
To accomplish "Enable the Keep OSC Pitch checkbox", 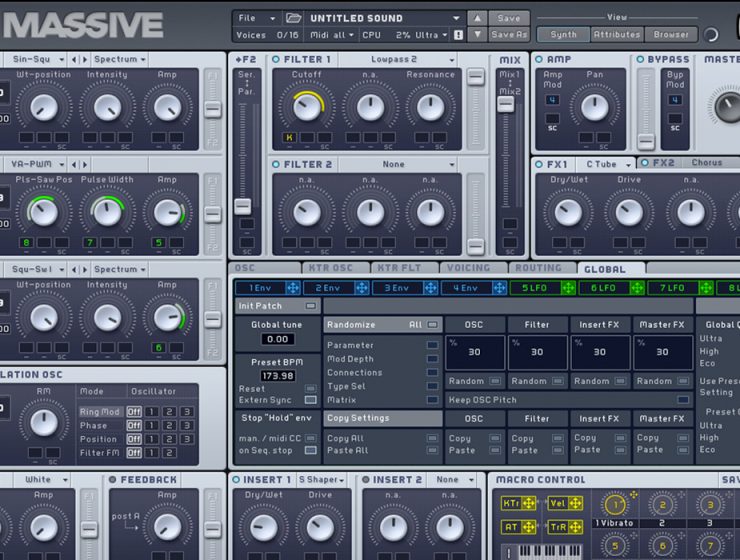I will click(x=682, y=400).
